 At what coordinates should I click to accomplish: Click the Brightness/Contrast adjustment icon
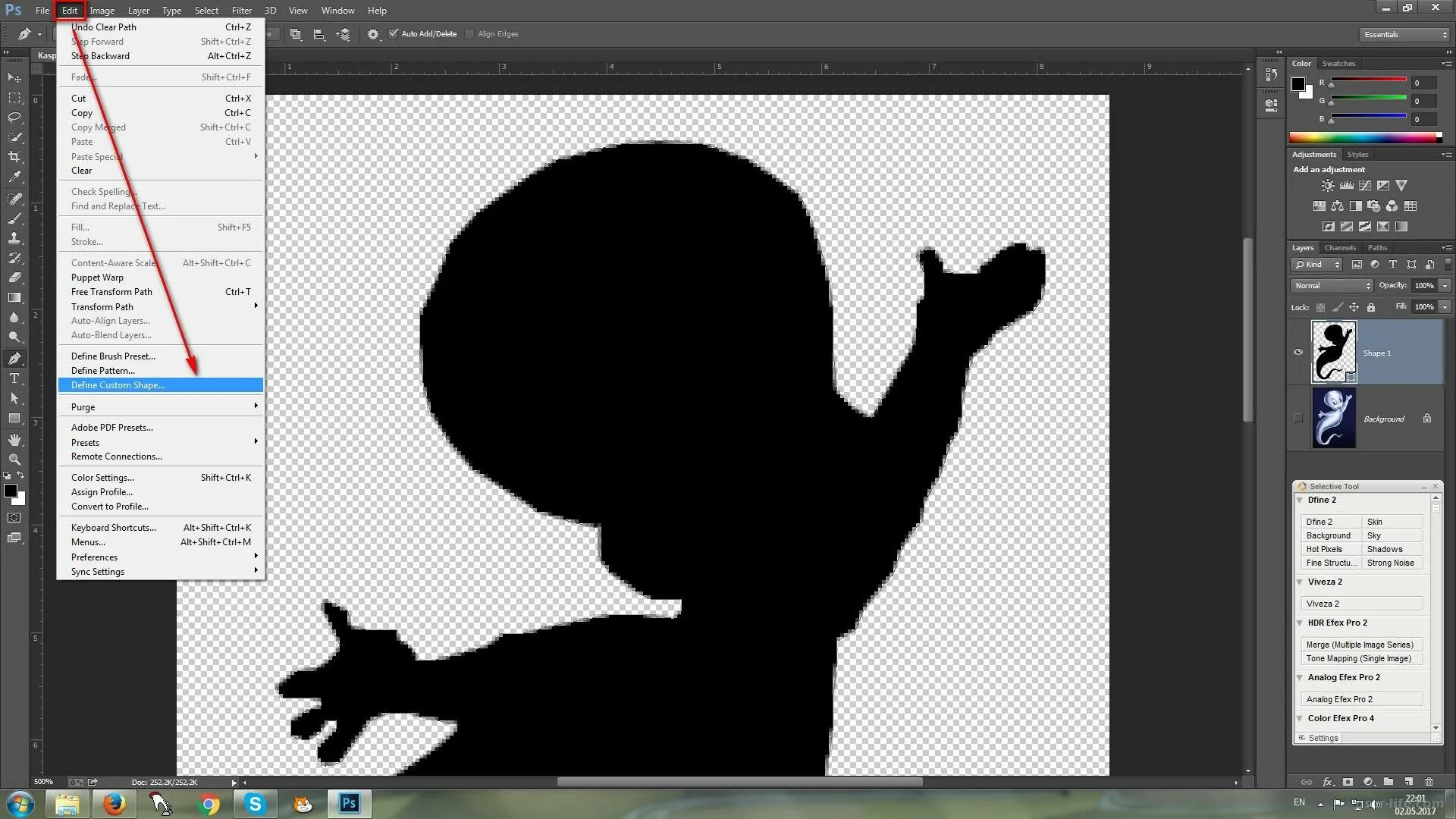[x=1327, y=186]
